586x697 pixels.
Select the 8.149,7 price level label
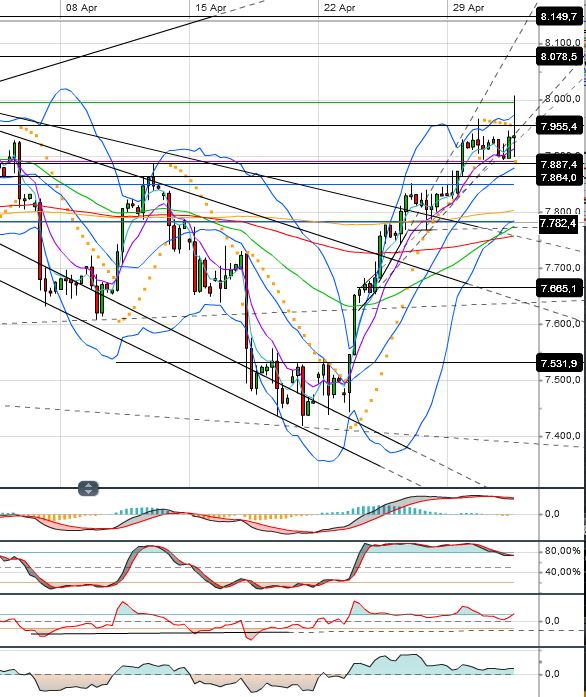point(559,17)
